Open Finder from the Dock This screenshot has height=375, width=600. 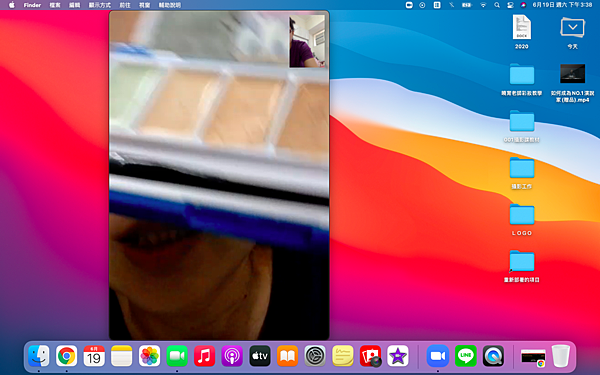point(39,356)
